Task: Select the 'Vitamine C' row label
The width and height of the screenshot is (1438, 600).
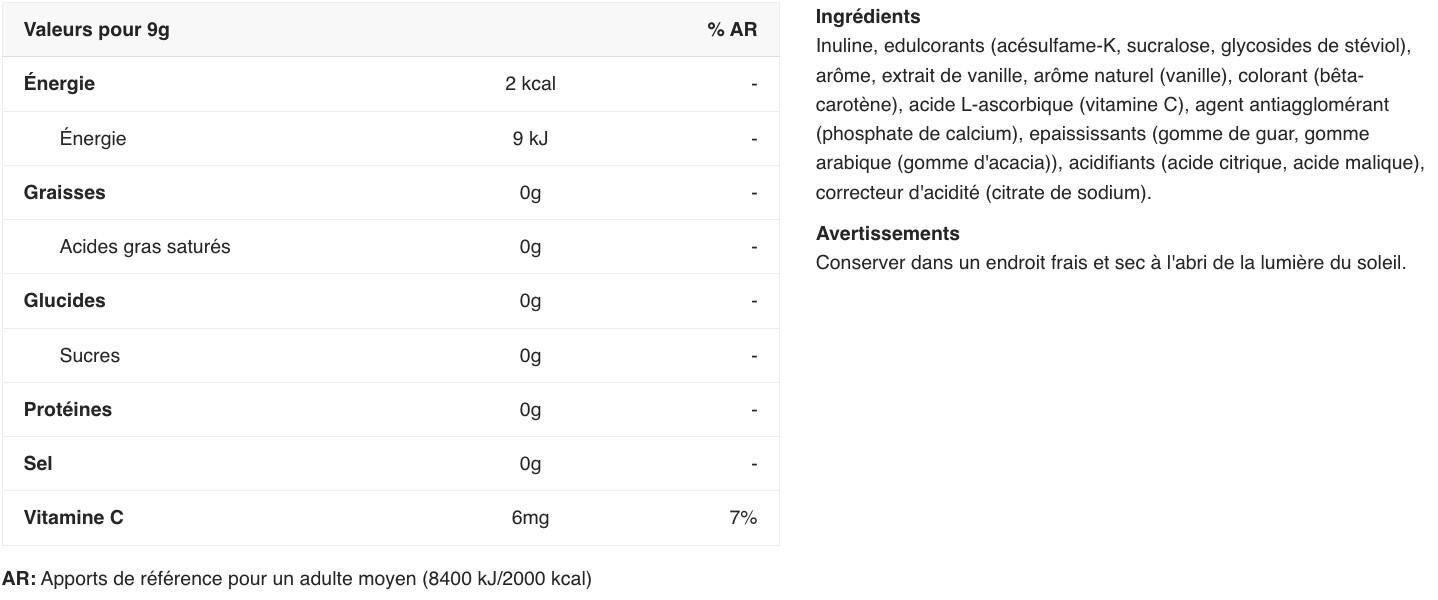Action: click(73, 517)
